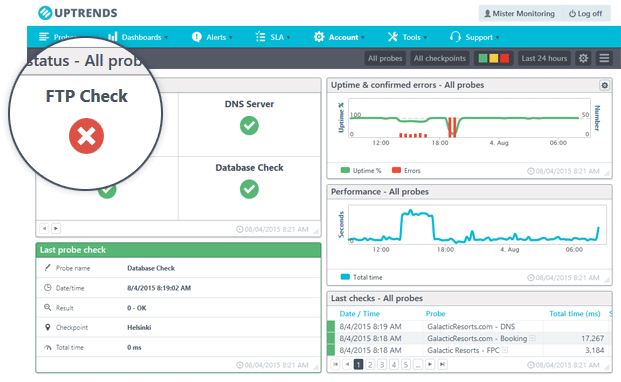Screen dimensions: 621x382
Task: Click the Uptrends logo
Action: point(78,13)
